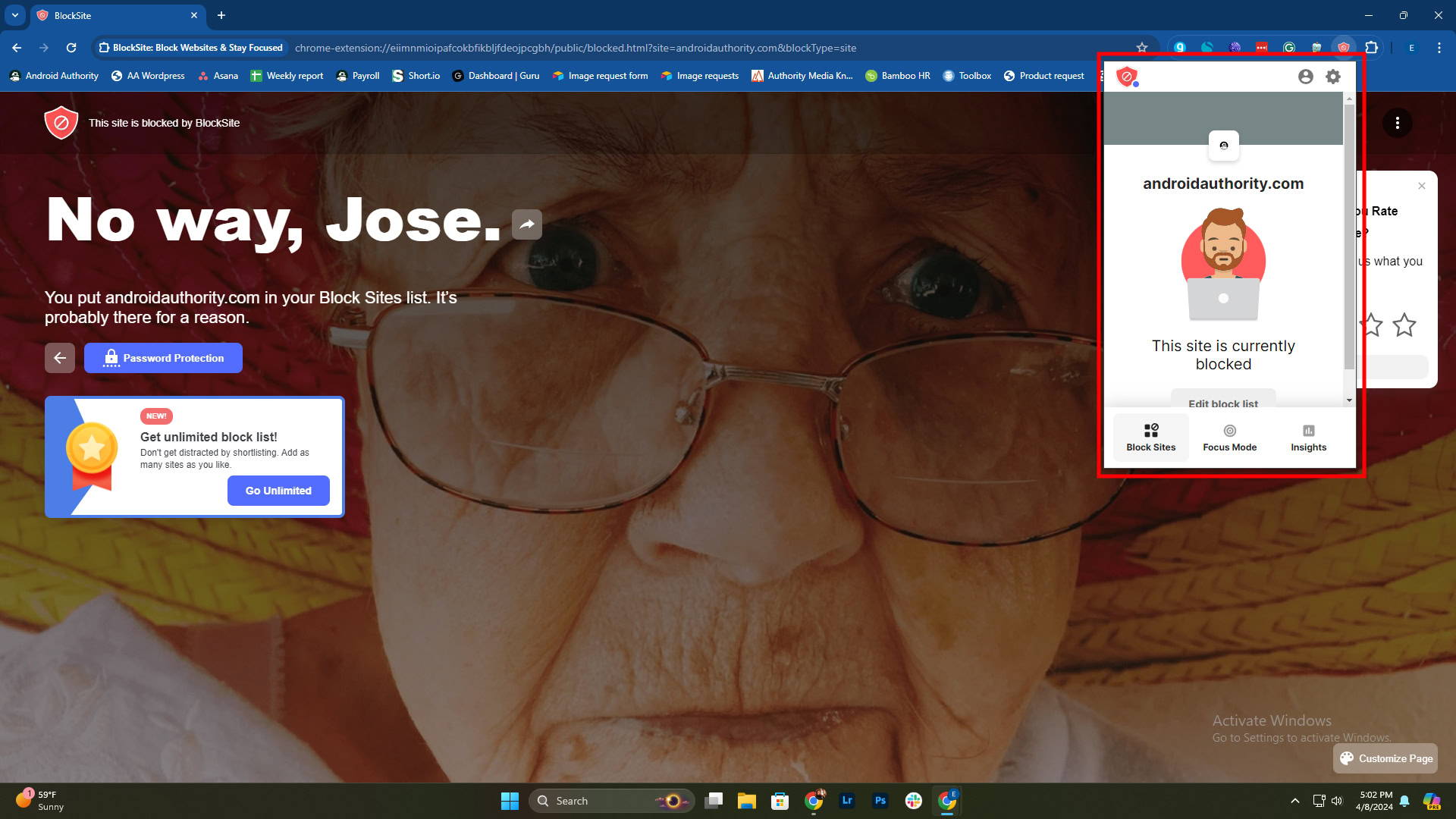Click the last rating star
Viewport: 1456px width, 819px height.
(x=1404, y=325)
